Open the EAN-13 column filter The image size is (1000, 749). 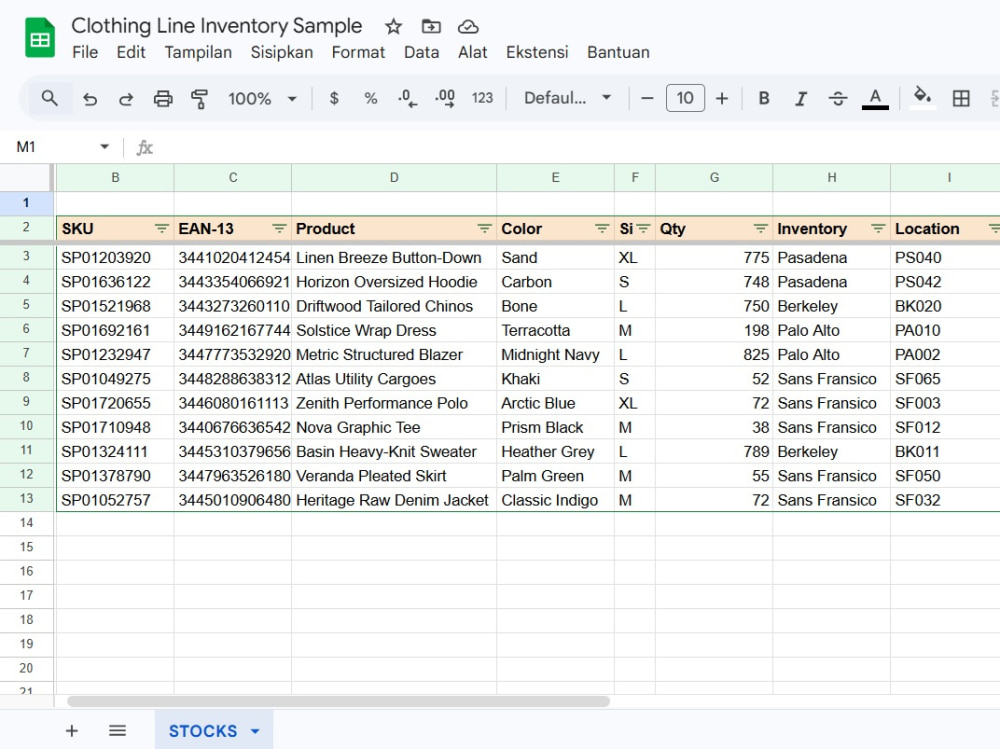[279, 228]
